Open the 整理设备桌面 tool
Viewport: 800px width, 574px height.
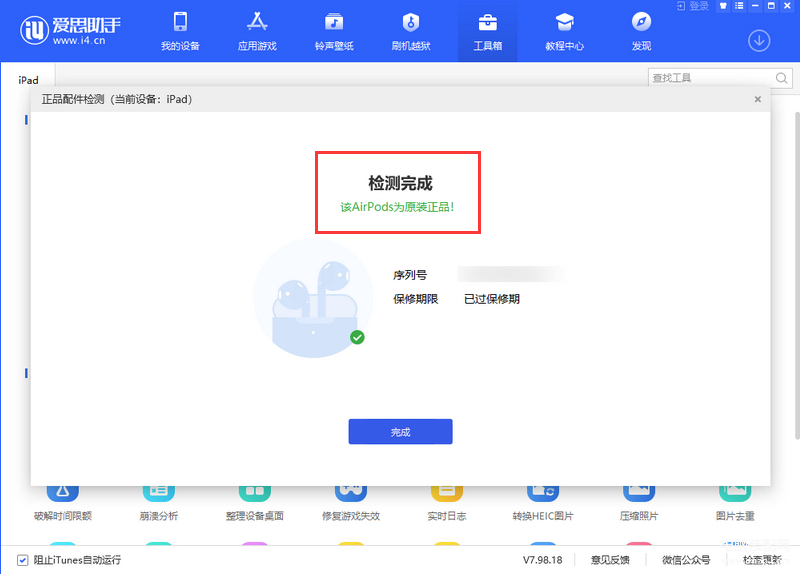click(x=255, y=503)
